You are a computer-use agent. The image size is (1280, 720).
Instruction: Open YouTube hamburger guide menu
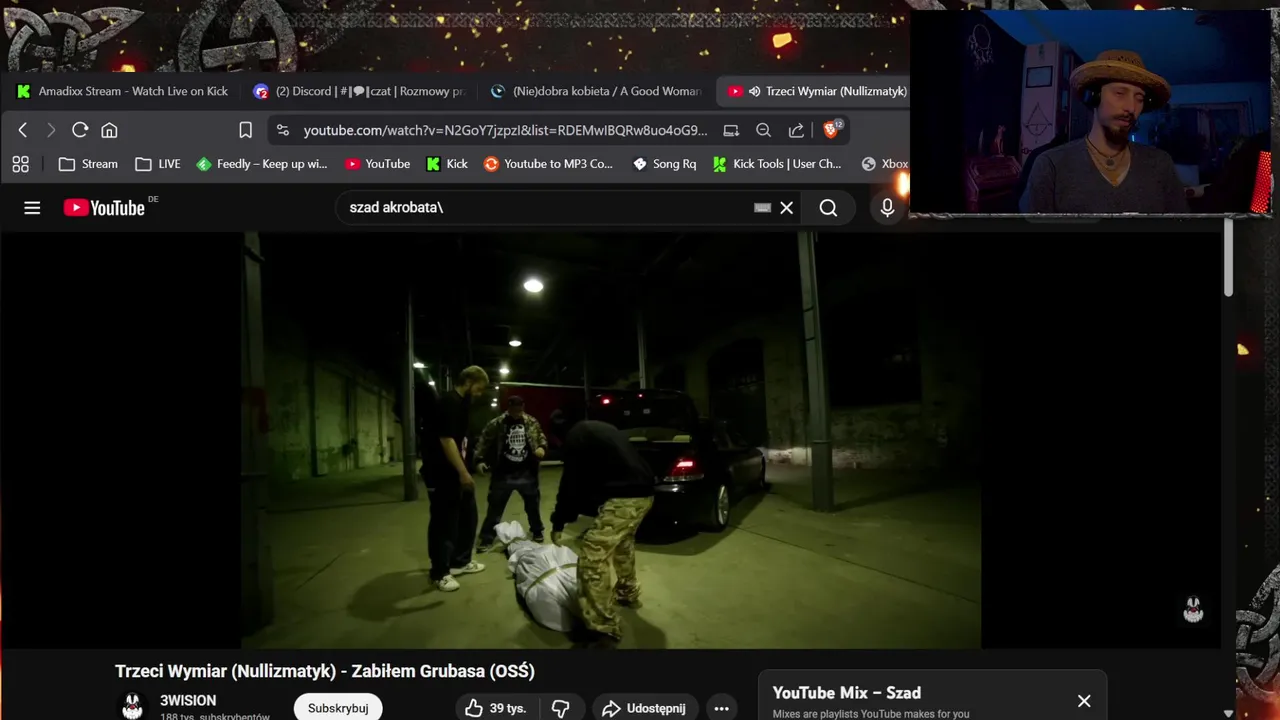[x=32, y=208]
